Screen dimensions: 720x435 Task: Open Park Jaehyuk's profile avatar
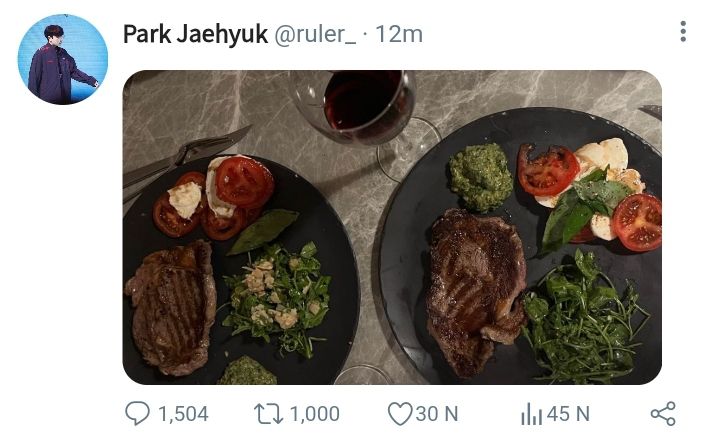click(x=62, y=59)
